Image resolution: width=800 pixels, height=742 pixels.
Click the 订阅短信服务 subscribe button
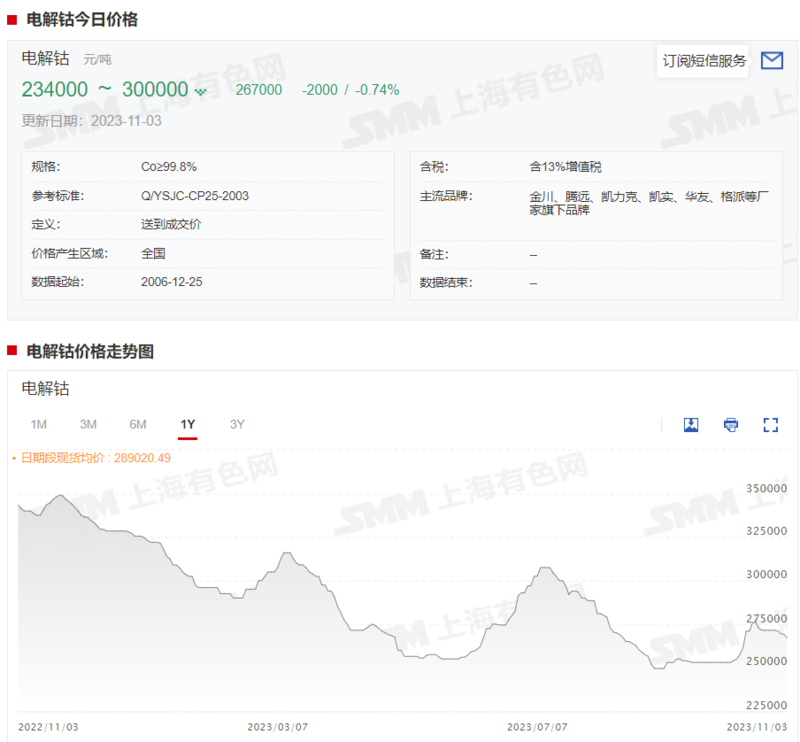point(704,61)
